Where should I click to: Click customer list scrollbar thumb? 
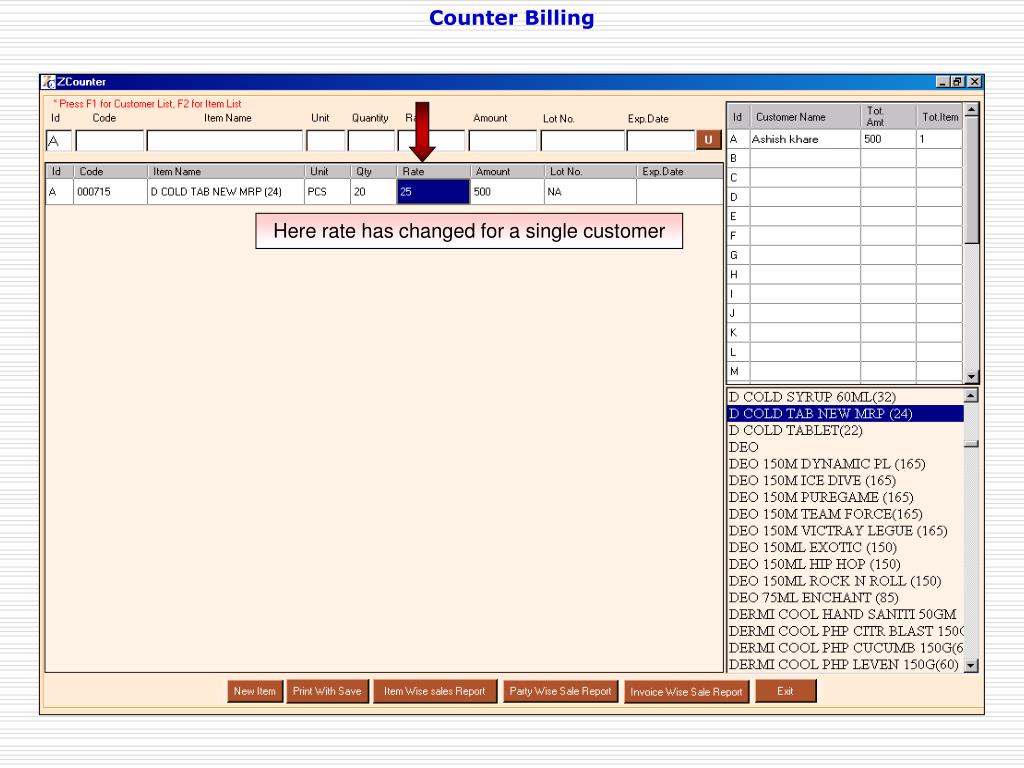pos(972,181)
